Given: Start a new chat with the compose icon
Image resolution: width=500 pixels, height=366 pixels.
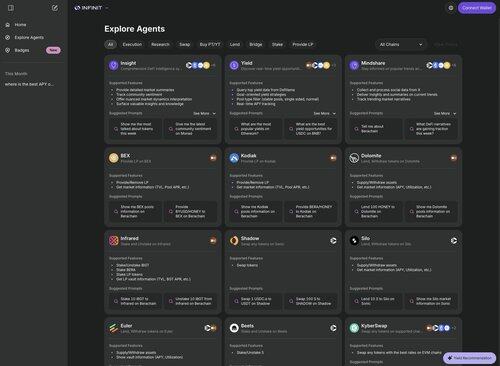Looking at the screenshot, I should [x=55, y=8].
